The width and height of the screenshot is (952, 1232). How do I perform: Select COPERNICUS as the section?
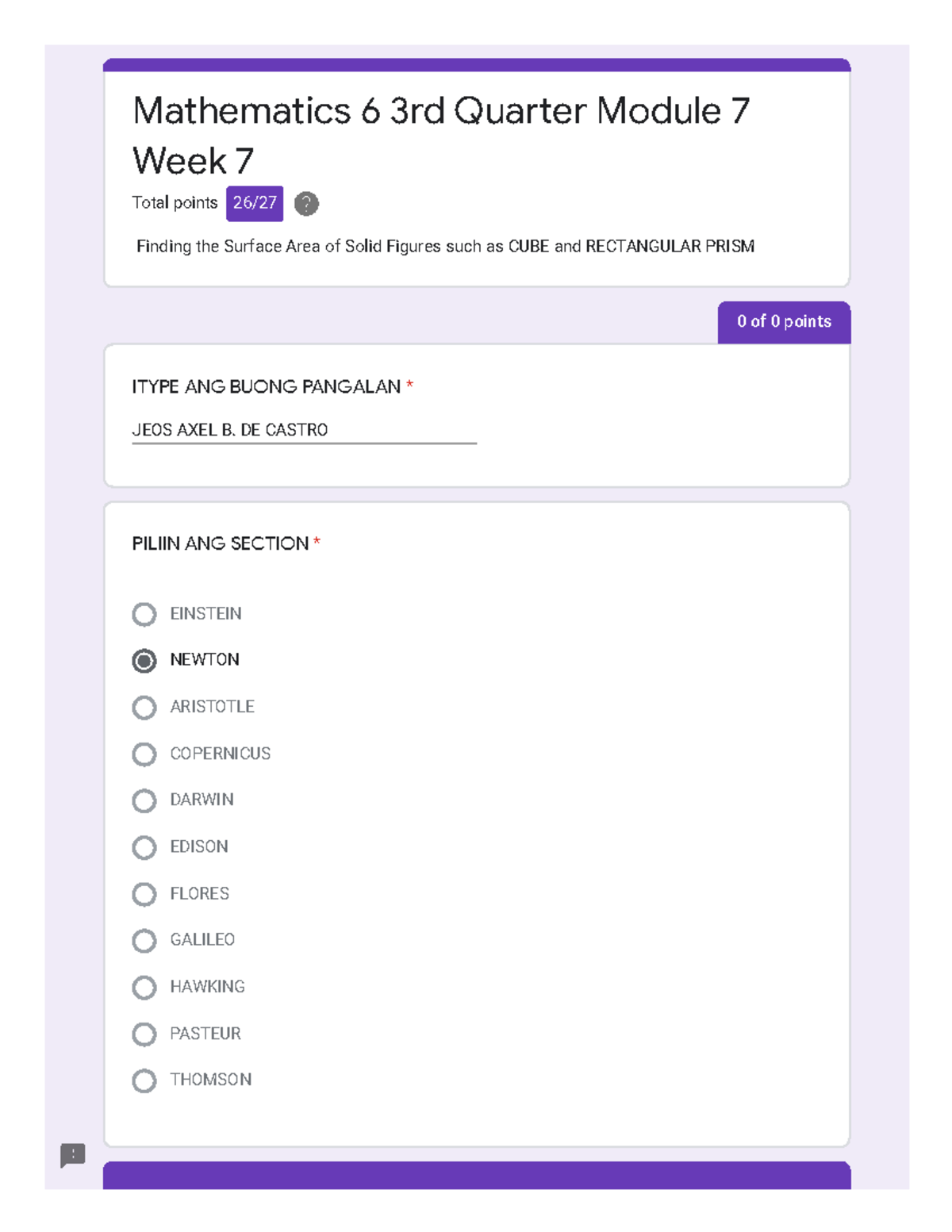click(x=144, y=754)
